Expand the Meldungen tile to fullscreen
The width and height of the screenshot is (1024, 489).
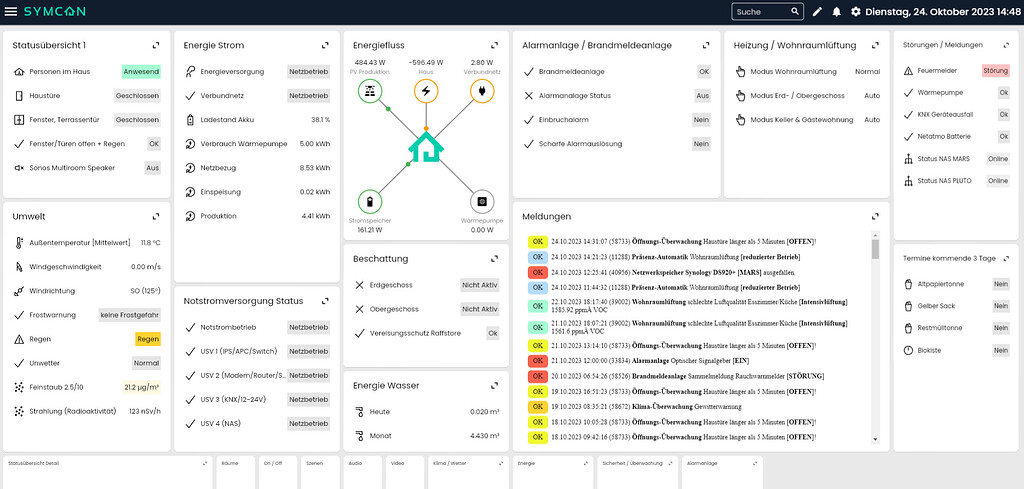pyautogui.click(x=874, y=215)
